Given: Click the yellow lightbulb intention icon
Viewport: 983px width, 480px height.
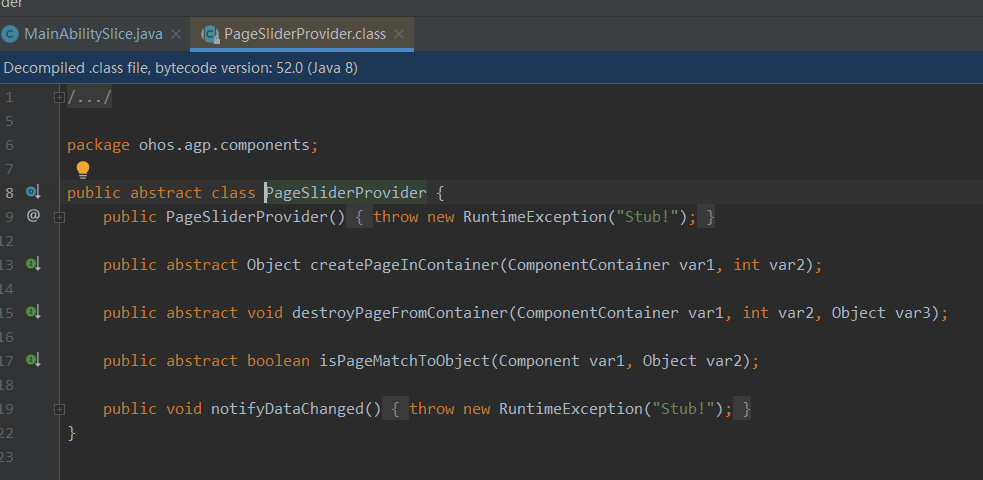Looking at the screenshot, I should click(83, 170).
